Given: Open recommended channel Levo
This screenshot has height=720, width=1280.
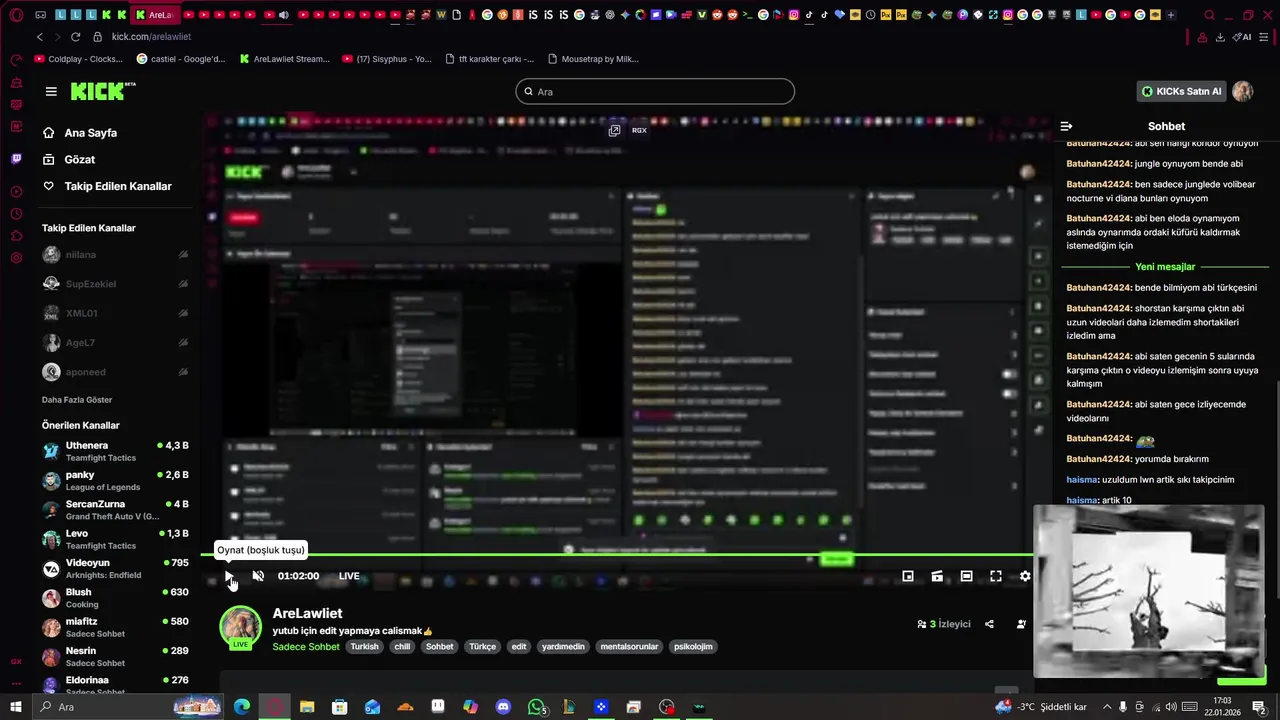Looking at the screenshot, I should (x=115, y=539).
